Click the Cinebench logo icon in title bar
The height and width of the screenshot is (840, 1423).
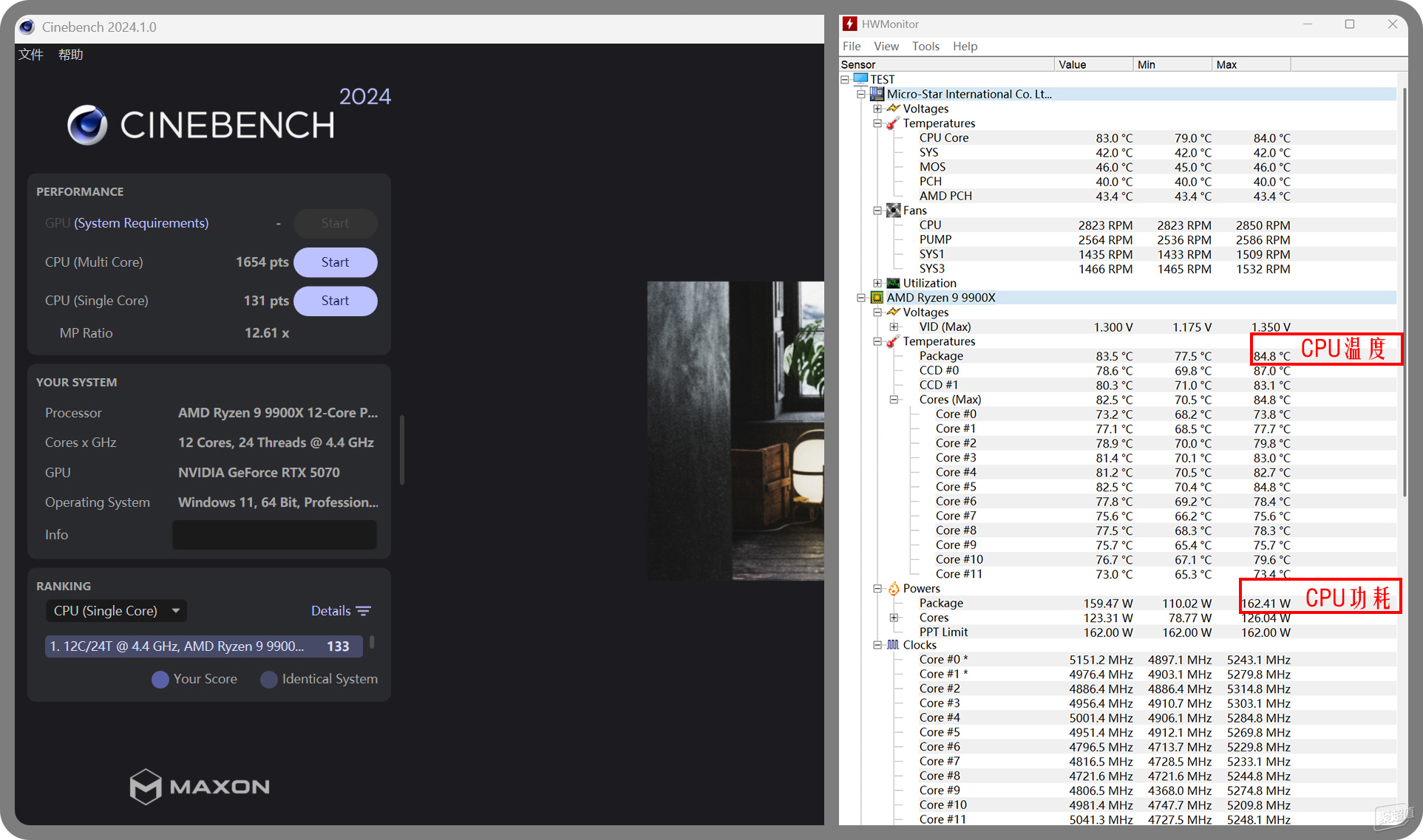(x=27, y=27)
